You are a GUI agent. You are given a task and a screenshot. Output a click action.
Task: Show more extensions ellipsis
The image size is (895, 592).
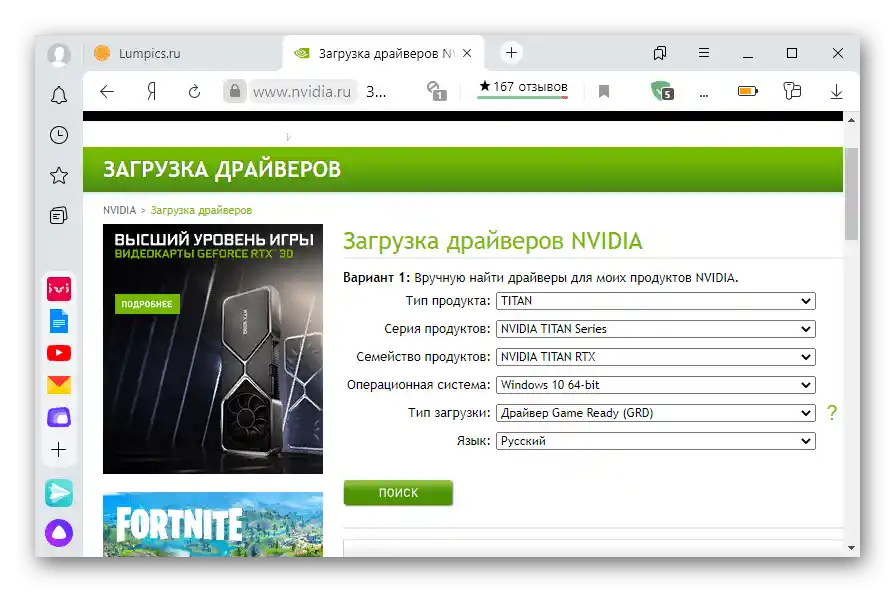point(704,95)
